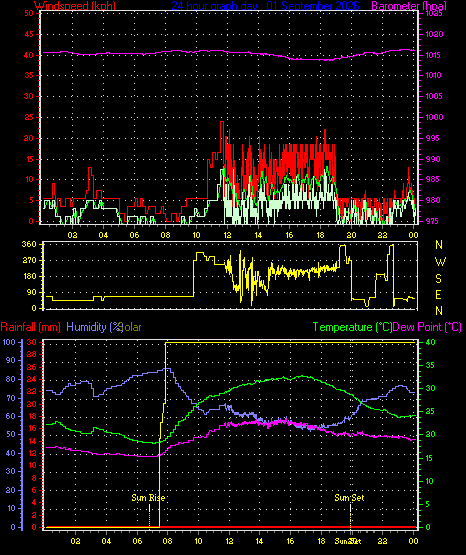
Task: Select the Humidity (%) legend label
Action: coord(95,327)
